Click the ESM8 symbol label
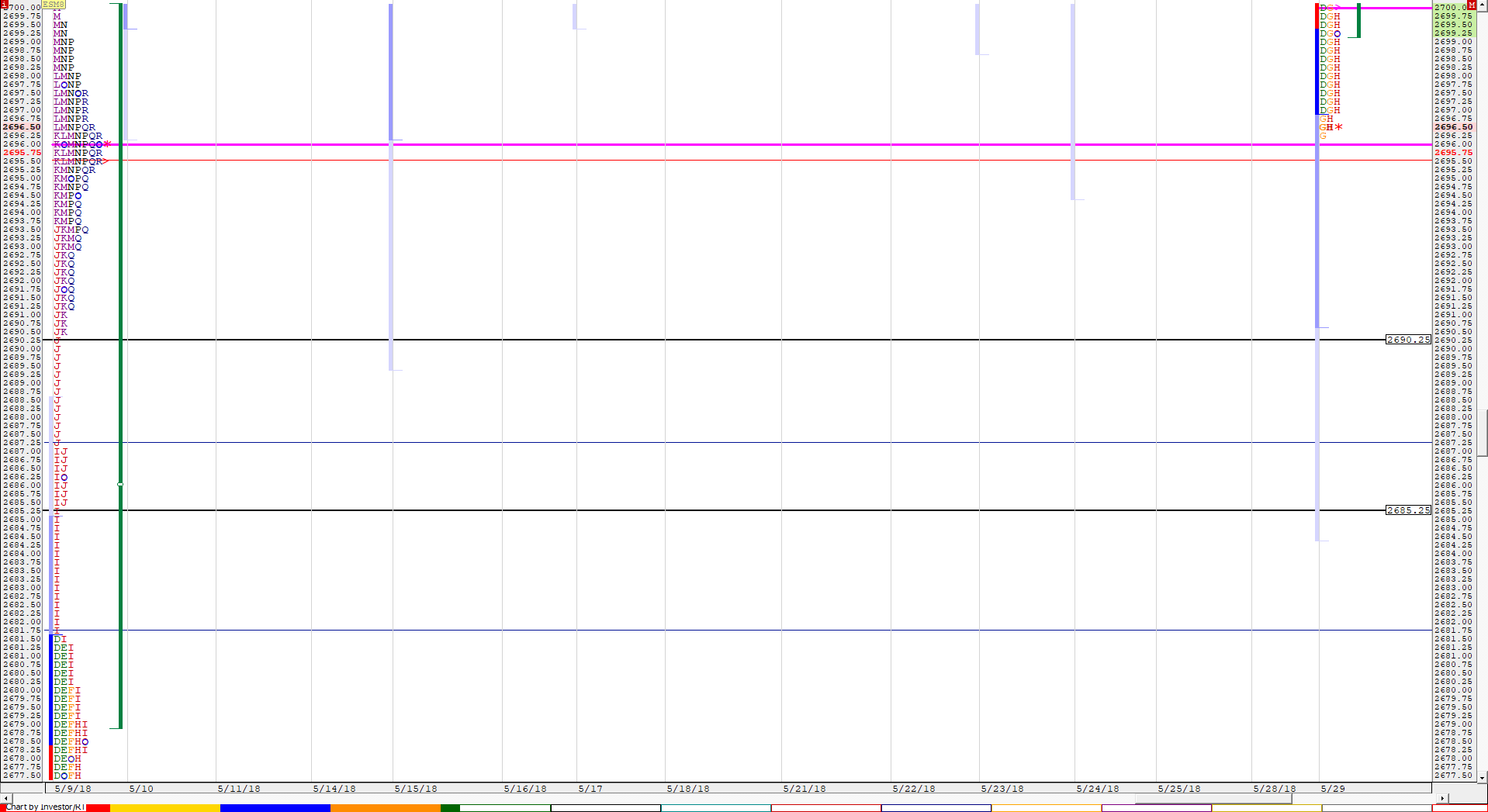 tap(54, 5)
